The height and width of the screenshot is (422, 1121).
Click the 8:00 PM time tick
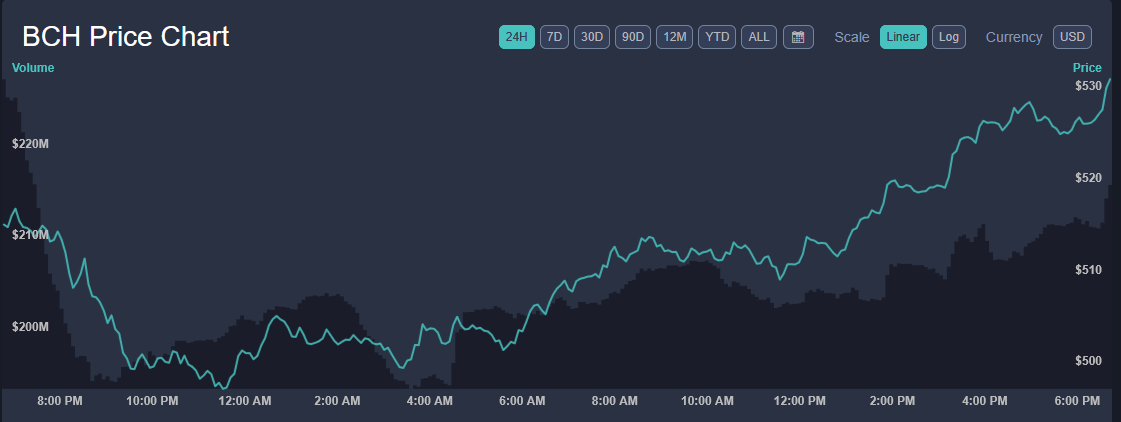60,401
